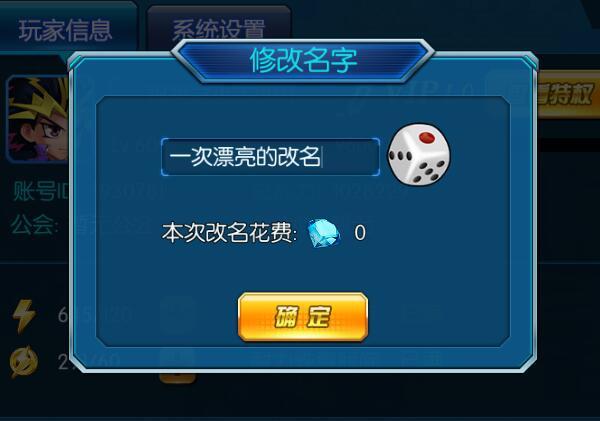This screenshot has height=421, width=600.
Task: Focus the name input field
Action: (x=271, y=157)
